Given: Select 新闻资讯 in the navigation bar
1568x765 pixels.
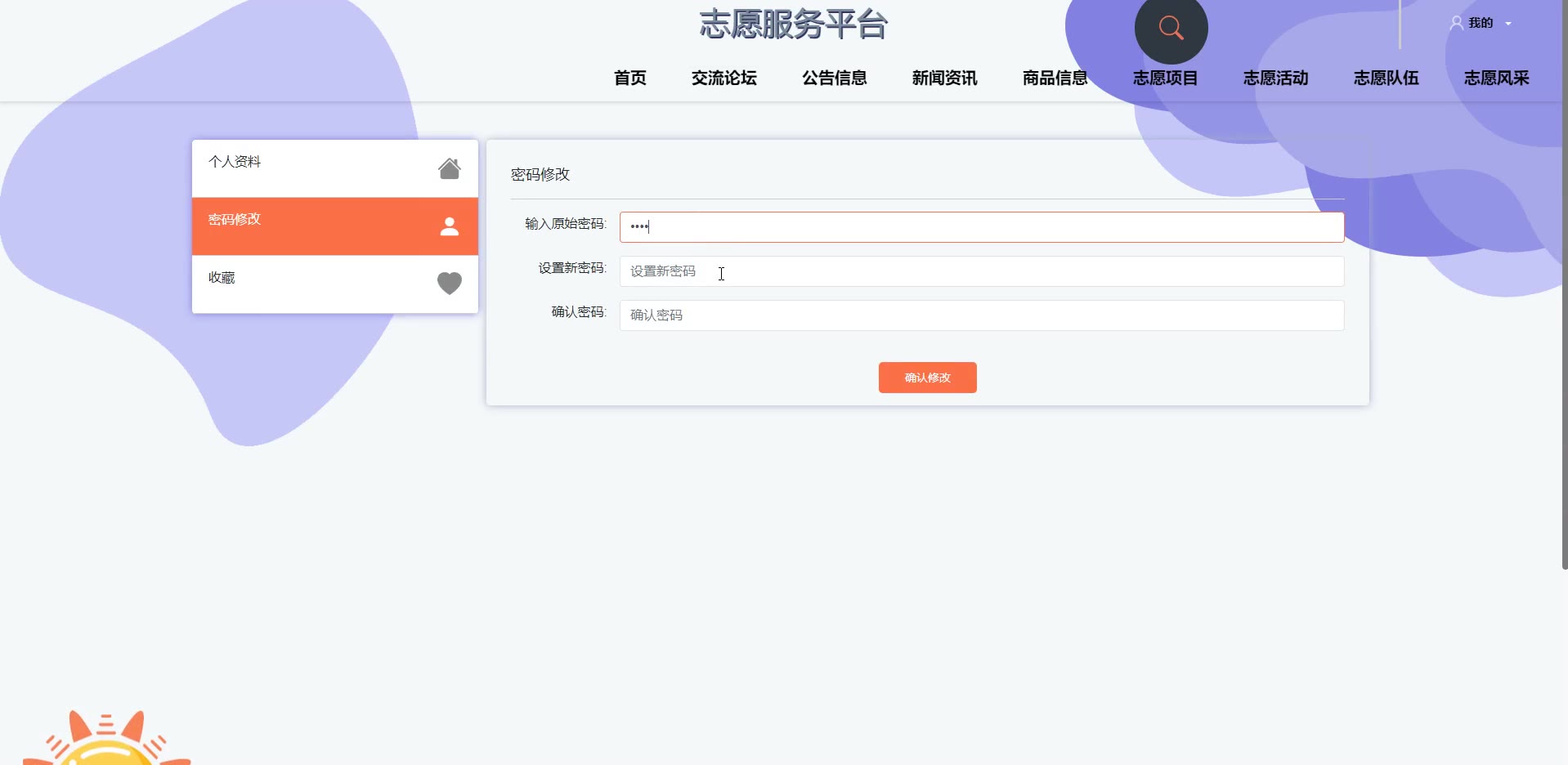Looking at the screenshot, I should pos(945,78).
